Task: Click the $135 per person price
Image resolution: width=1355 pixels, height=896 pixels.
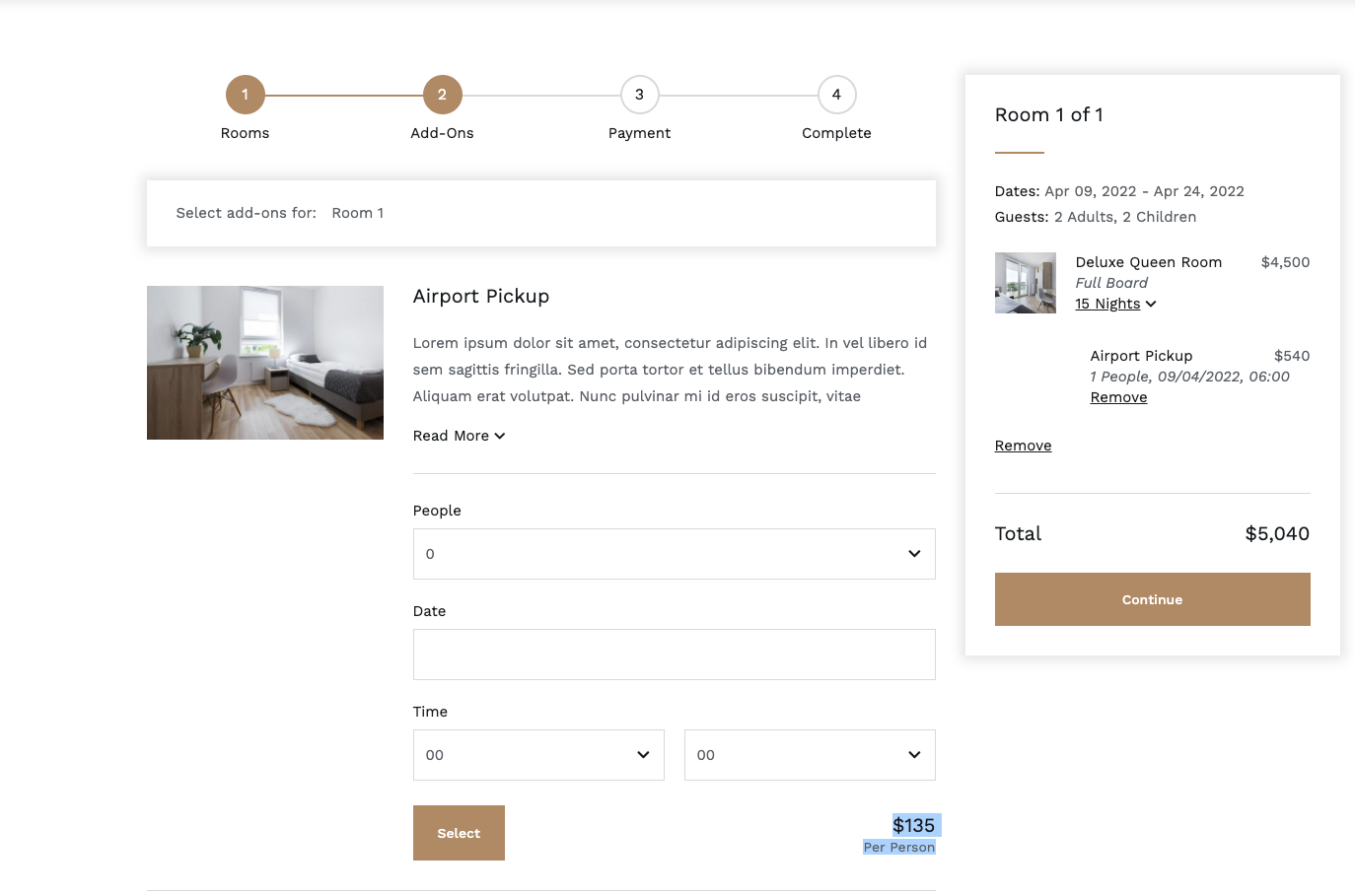Action: click(914, 826)
